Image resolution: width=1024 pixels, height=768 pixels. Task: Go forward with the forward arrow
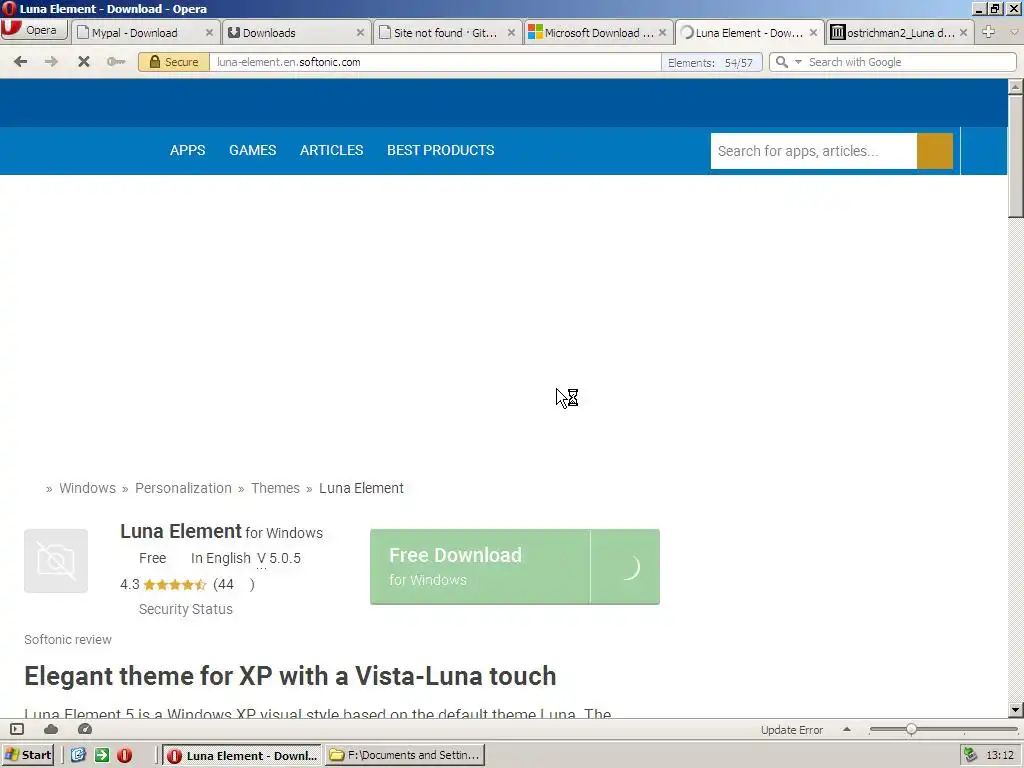(x=51, y=61)
